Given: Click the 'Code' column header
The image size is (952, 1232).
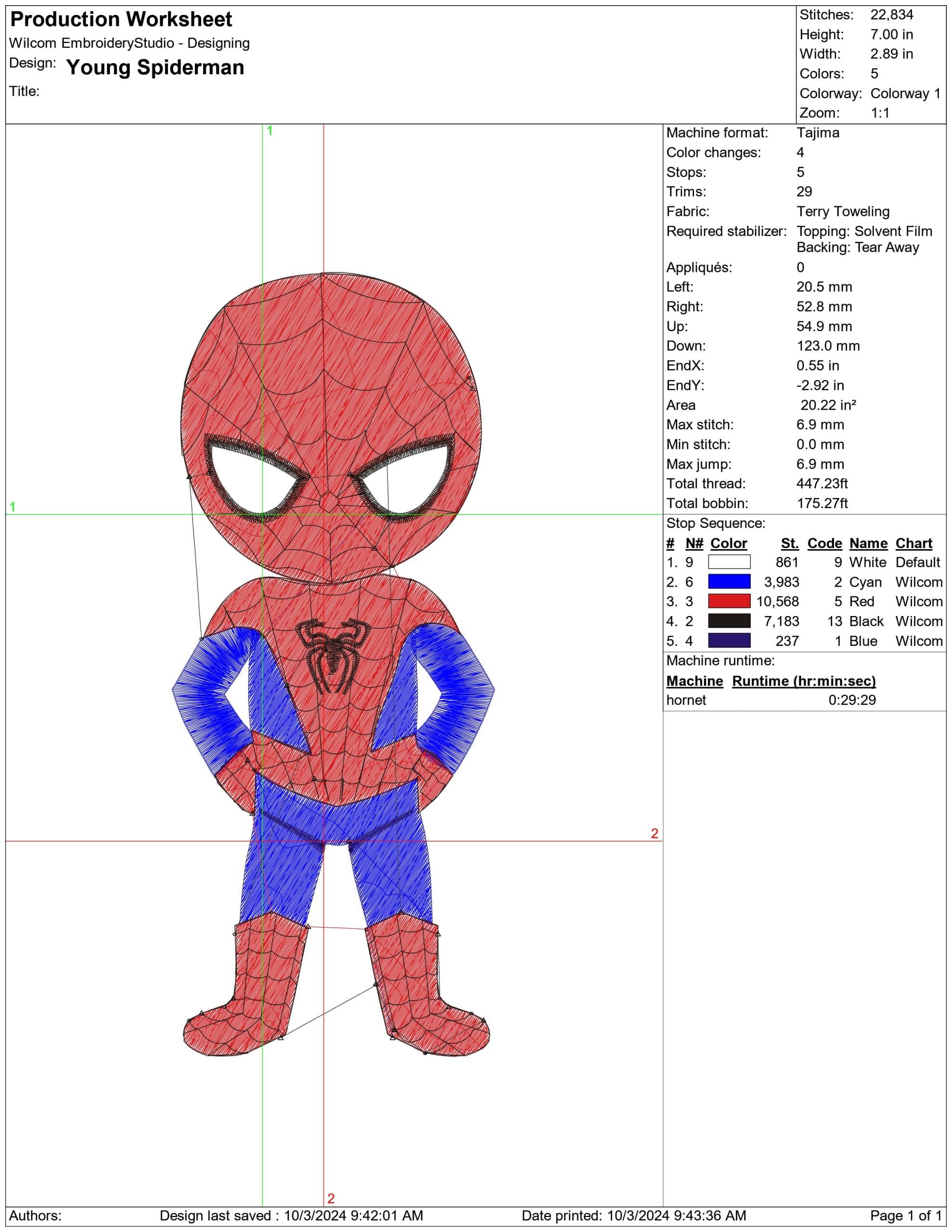Looking at the screenshot, I should click(x=824, y=543).
